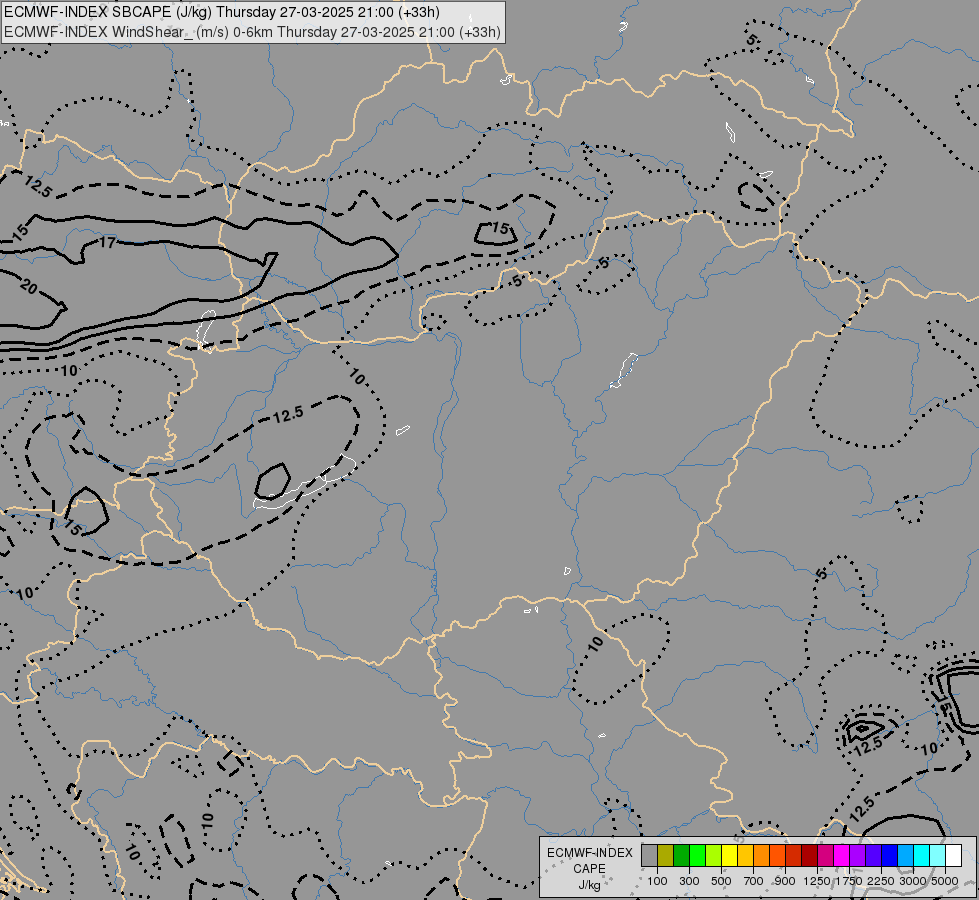Select the '2250' legend scale label
The height and width of the screenshot is (900, 979).
[881, 881]
